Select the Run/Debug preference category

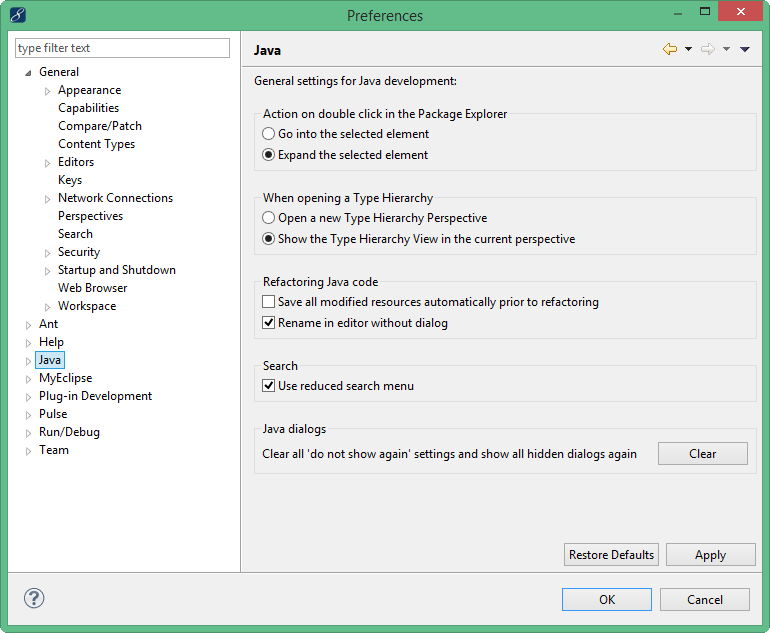[69, 432]
